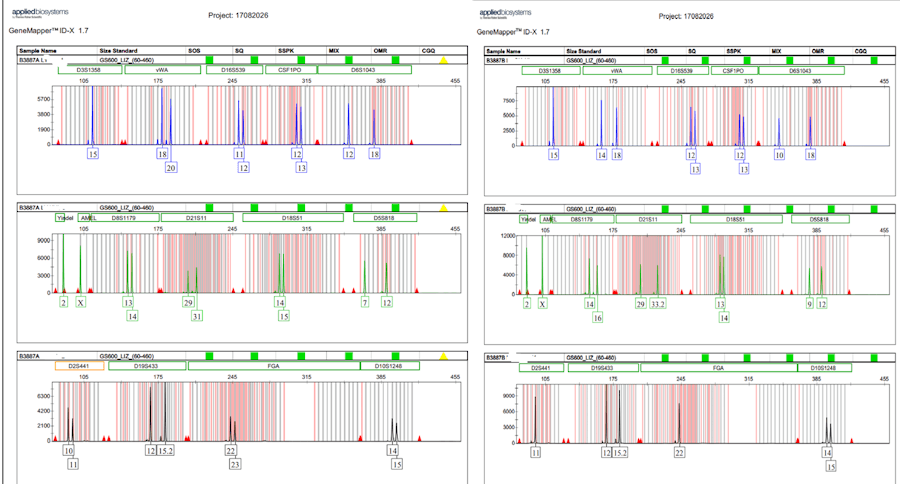
Task: Click the Applied Biosystems logo on the B3887B report
Action: point(505,13)
